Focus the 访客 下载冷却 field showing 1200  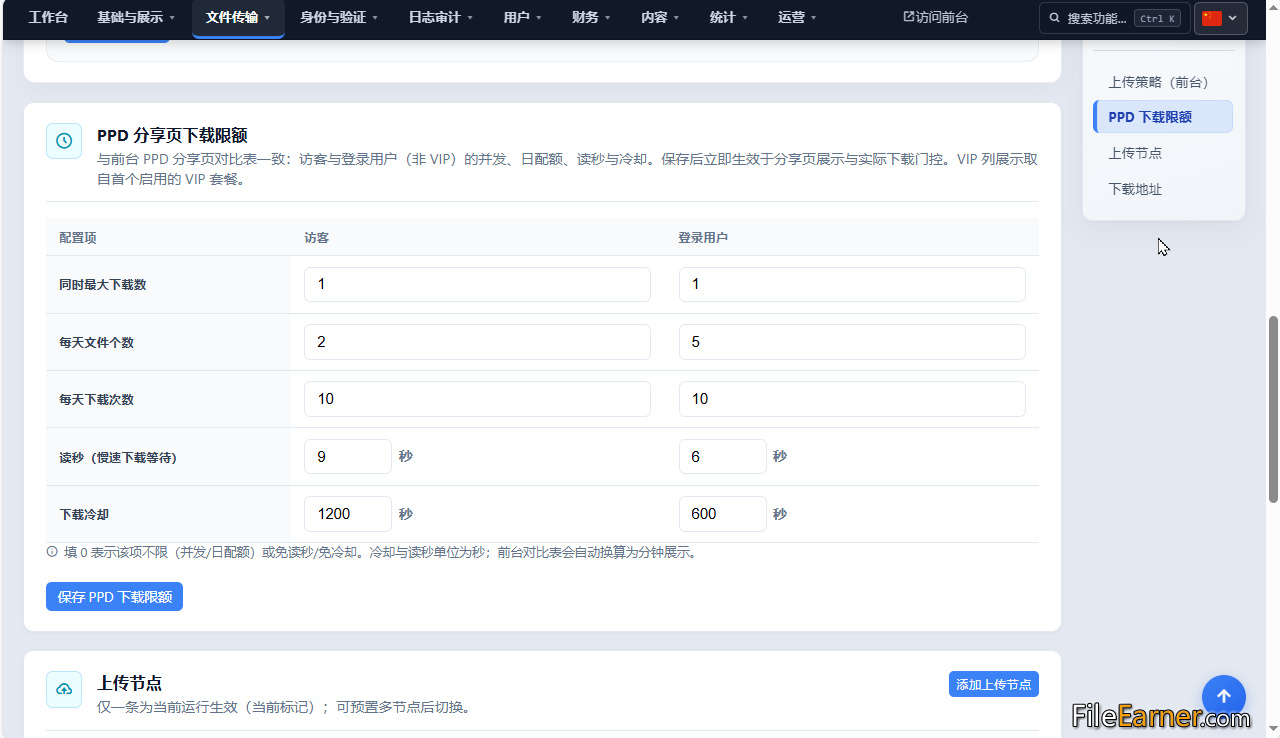[348, 514]
